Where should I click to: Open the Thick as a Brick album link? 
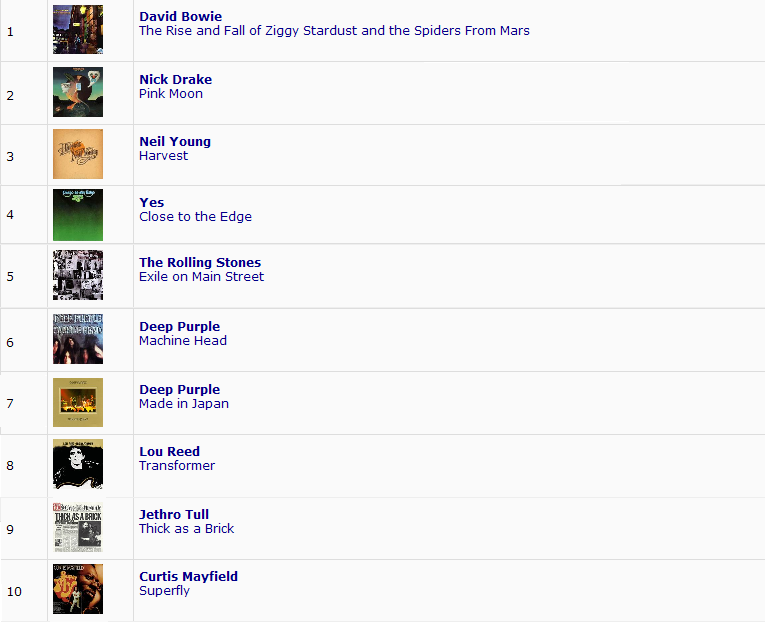coord(187,528)
